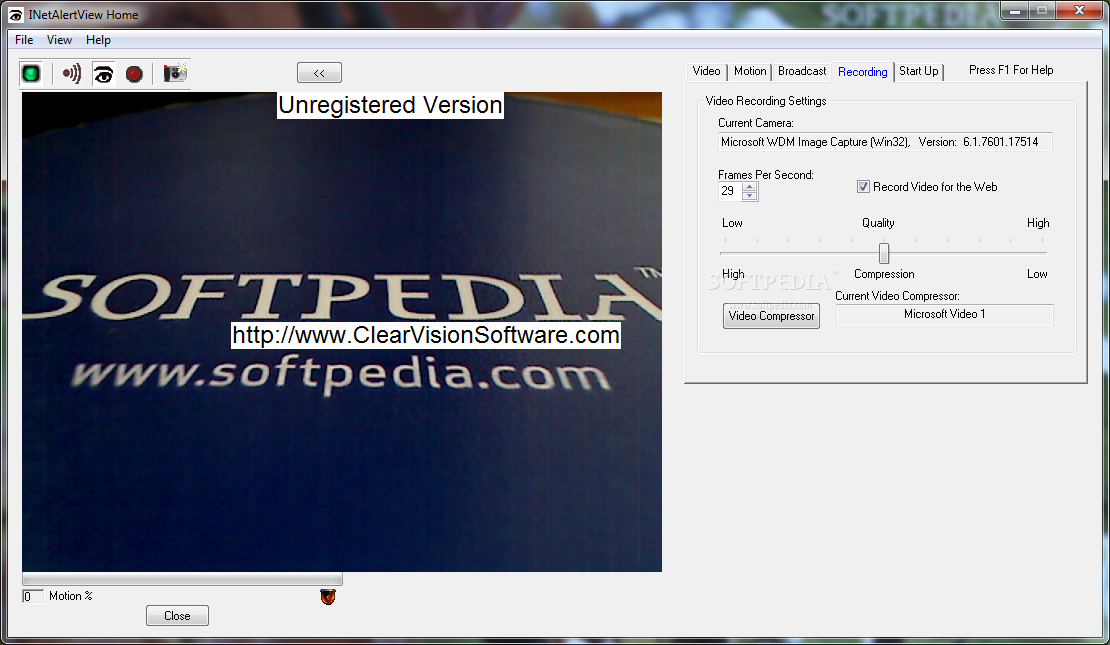Decrease frames per second with down arrow
This screenshot has width=1110, height=645.
coord(750,196)
